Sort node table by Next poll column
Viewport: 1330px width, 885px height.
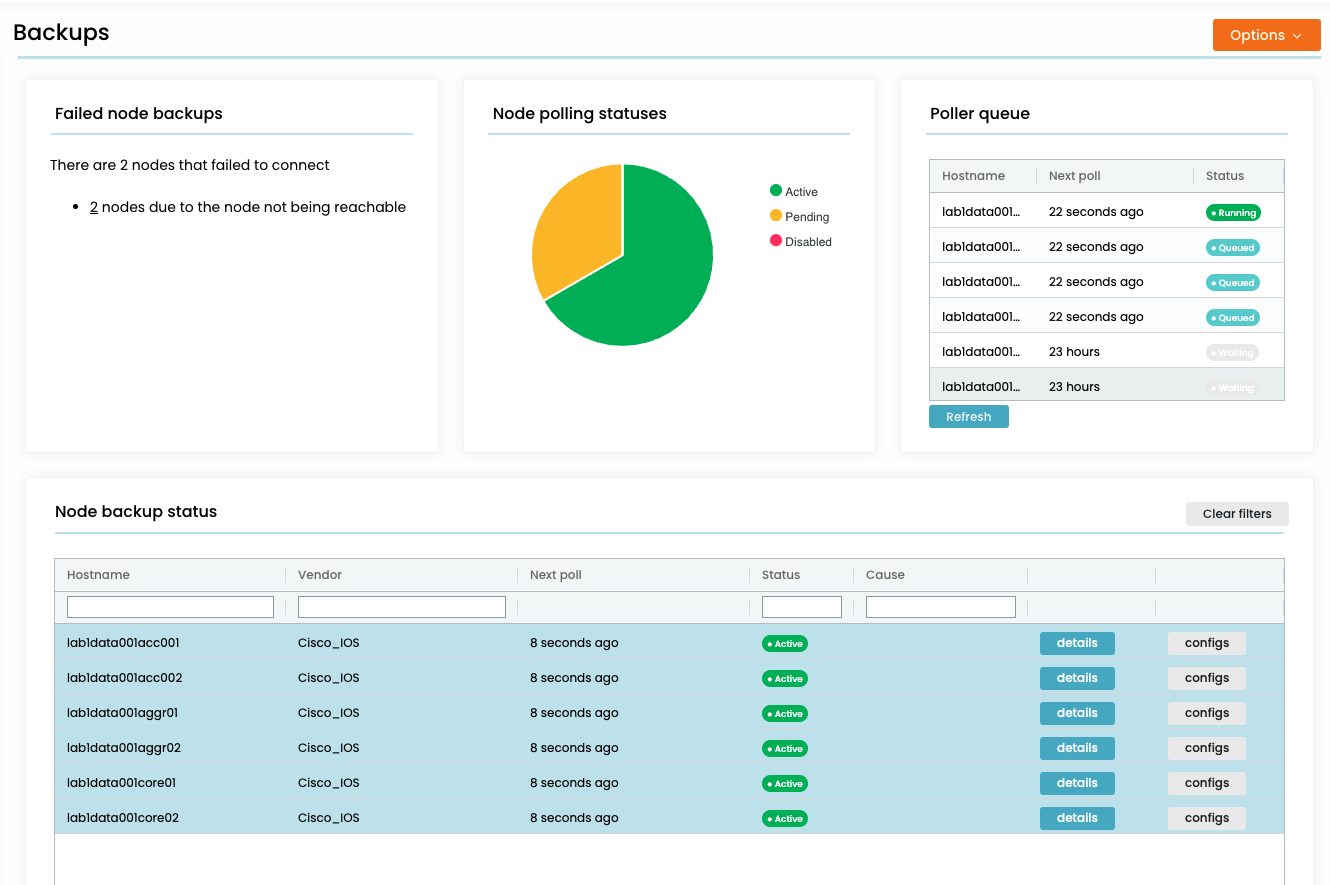(556, 575)
